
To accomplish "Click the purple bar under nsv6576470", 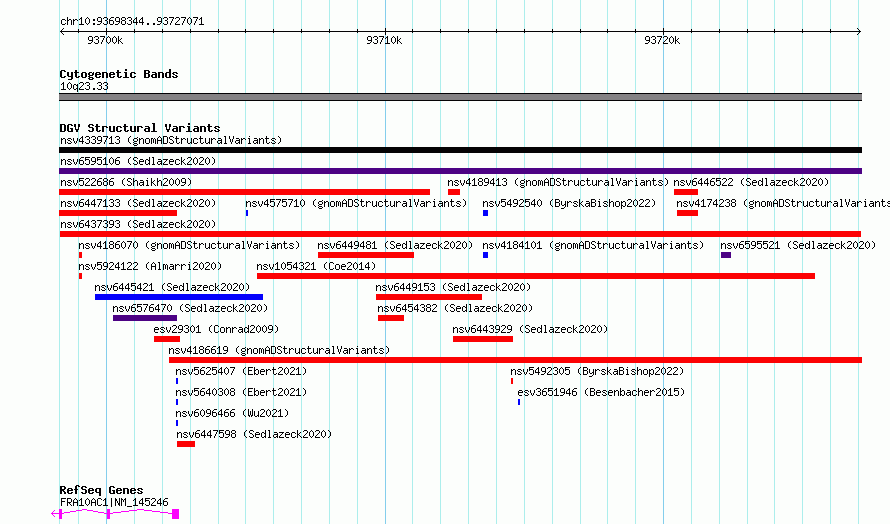I will [x=145, y=318].
